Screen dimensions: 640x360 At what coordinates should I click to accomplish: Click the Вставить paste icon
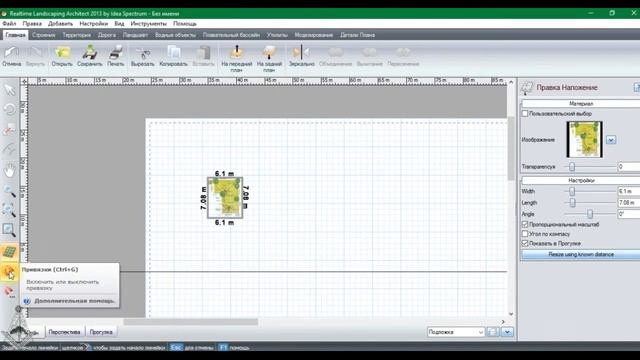click(x=203, y=53)
